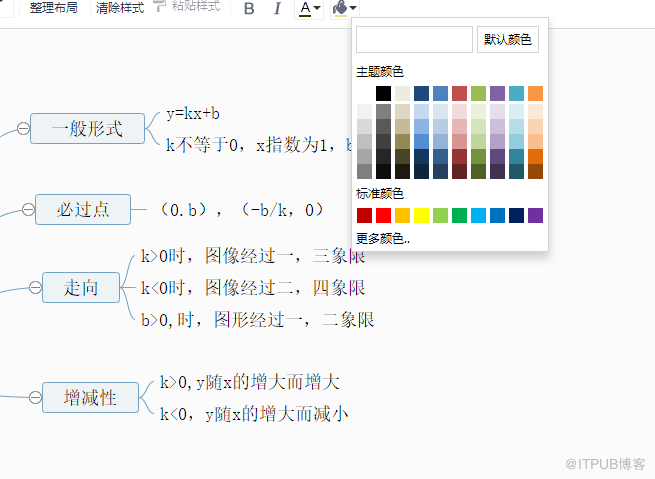Pick the red standard color swatch
This screenshot has height=479, width=655.
[384, 215]
